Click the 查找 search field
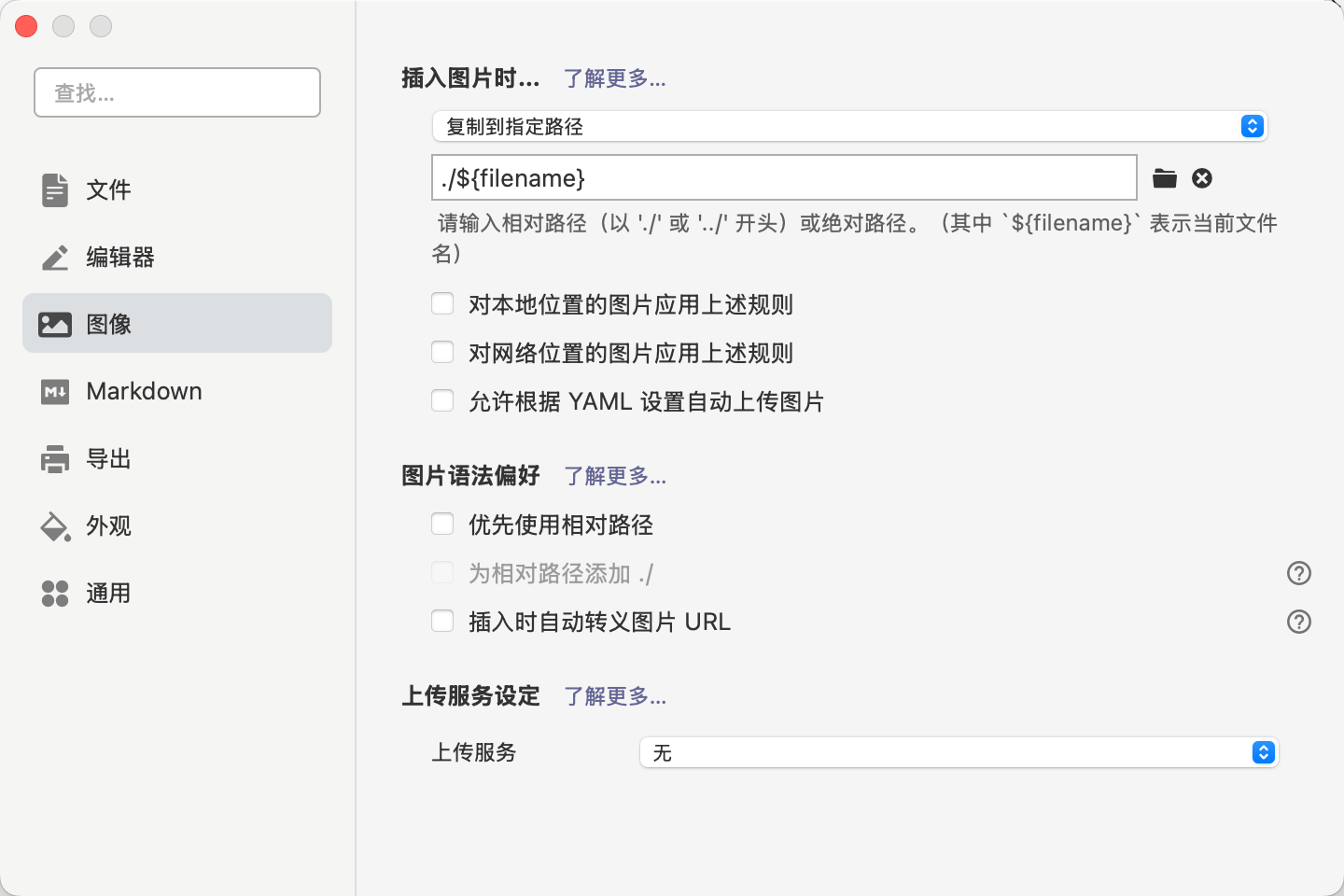The width and height of the screenshot is (1344, 896). (x=177, y=92)
